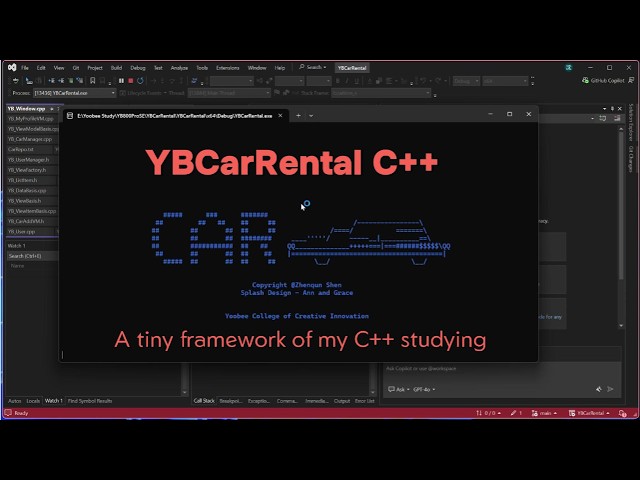Click the Watch 1 search box
Image resolution: width=640 pixels, height=480 pixels.
coord(32,256)
